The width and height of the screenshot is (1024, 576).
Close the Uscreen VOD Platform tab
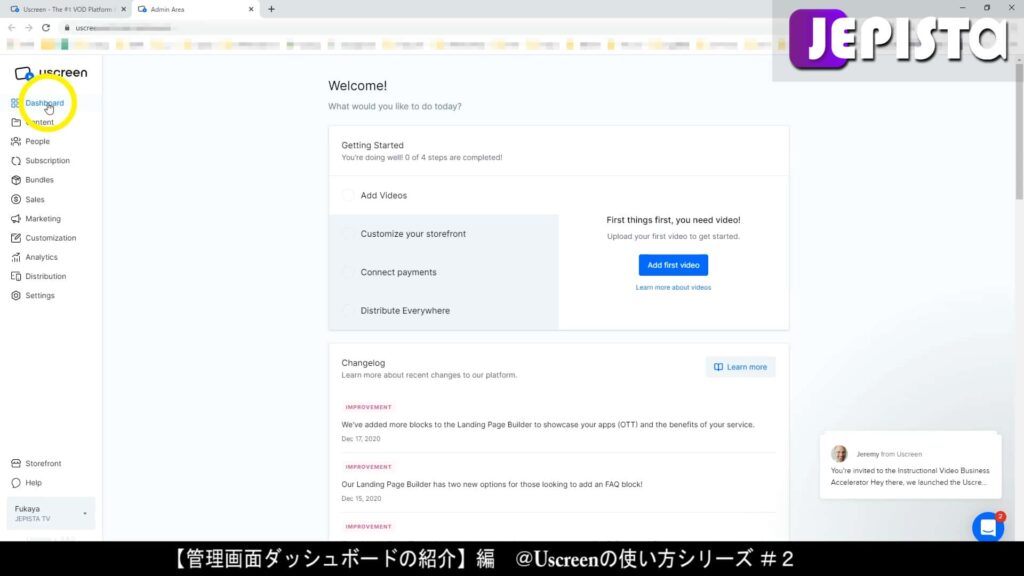point(123,9)
